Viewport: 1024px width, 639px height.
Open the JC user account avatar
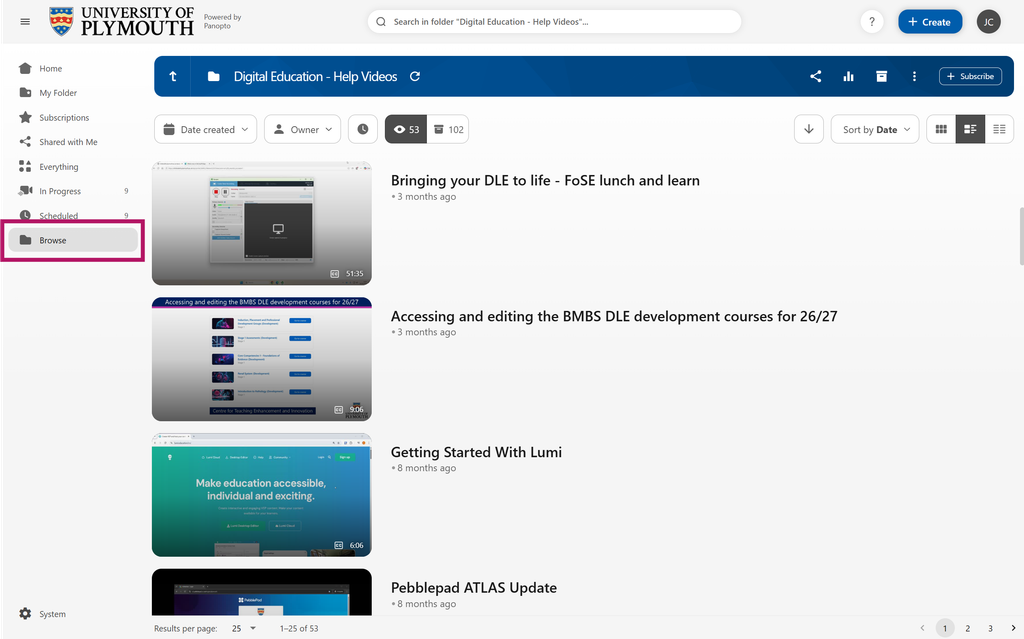(x=988, y=22)
